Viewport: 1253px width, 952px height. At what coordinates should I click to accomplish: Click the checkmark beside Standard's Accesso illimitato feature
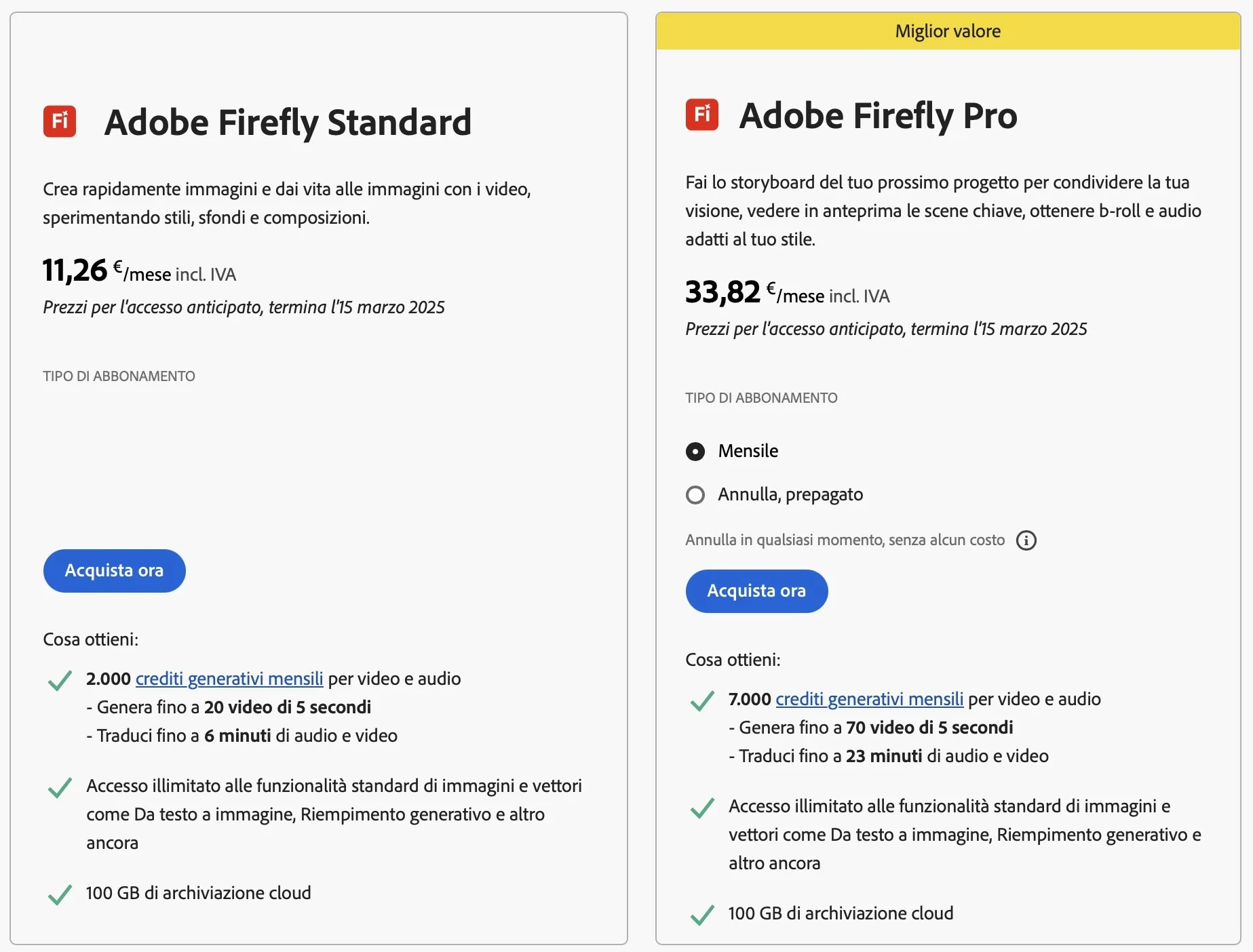(60, 787)
